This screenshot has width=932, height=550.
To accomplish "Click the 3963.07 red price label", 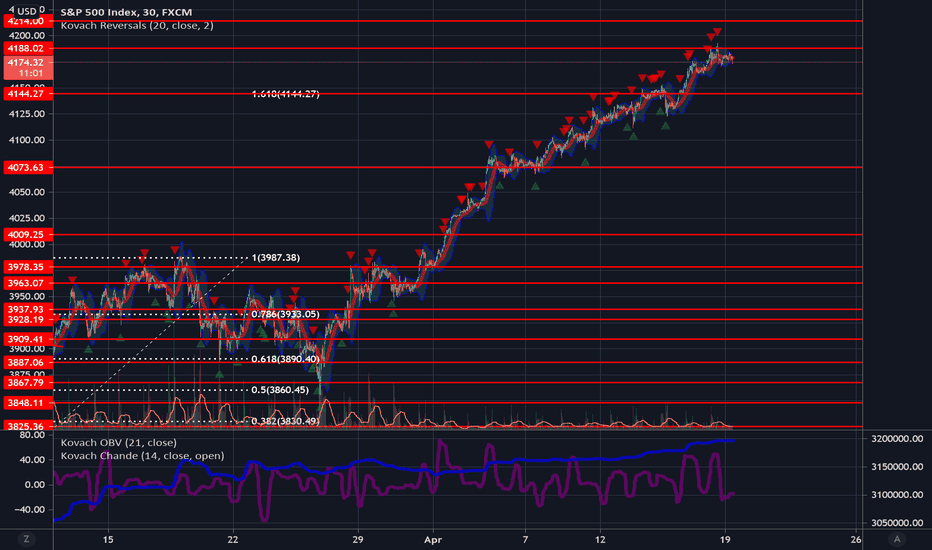I will click(27, 283).
